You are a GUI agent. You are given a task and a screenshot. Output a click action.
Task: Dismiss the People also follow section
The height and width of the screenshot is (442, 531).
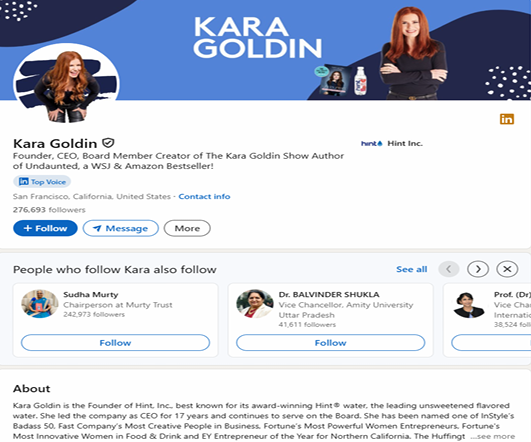(x=507, y=269)
